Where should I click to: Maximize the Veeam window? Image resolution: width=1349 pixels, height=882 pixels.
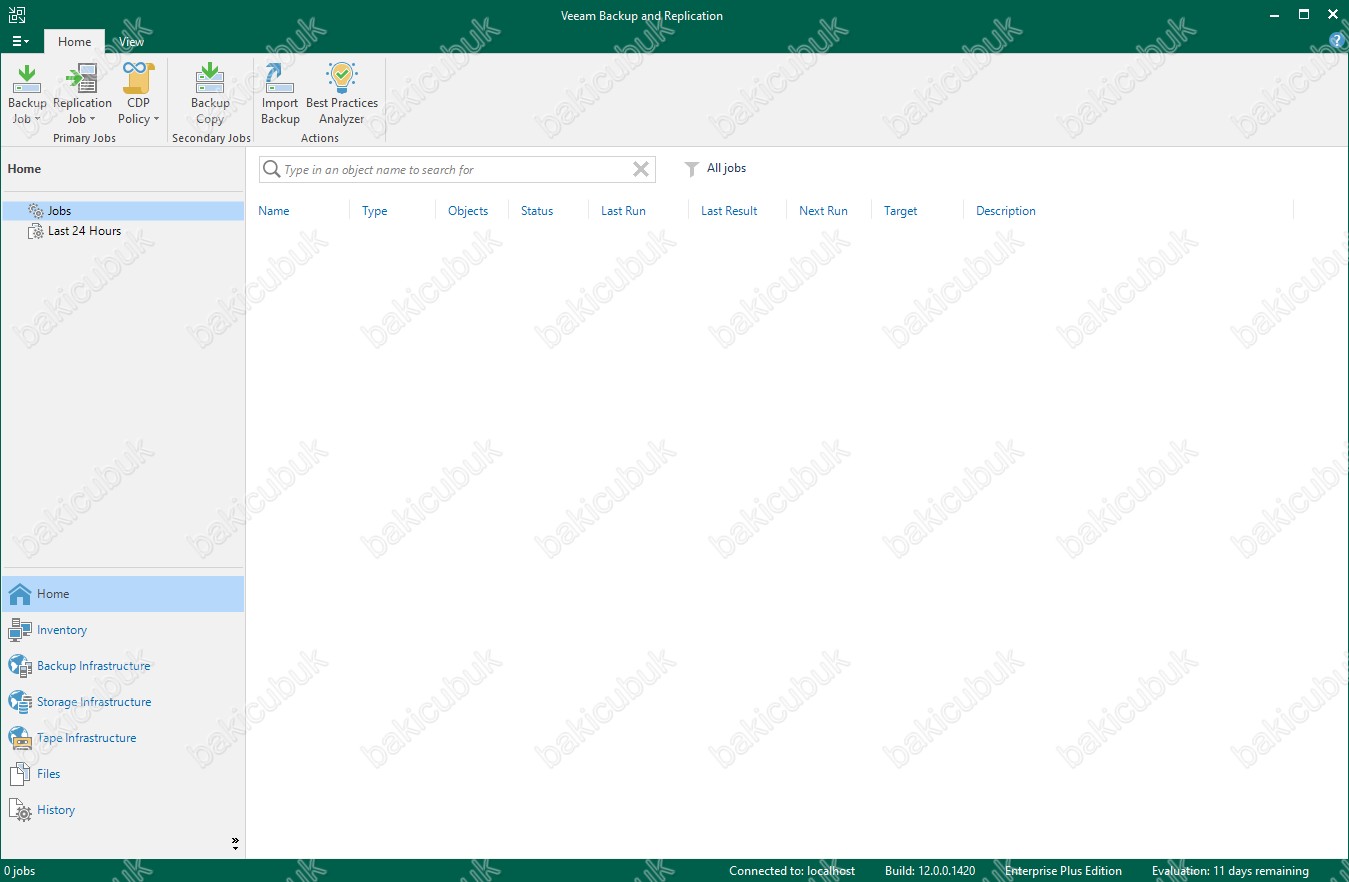(1304, 15)
